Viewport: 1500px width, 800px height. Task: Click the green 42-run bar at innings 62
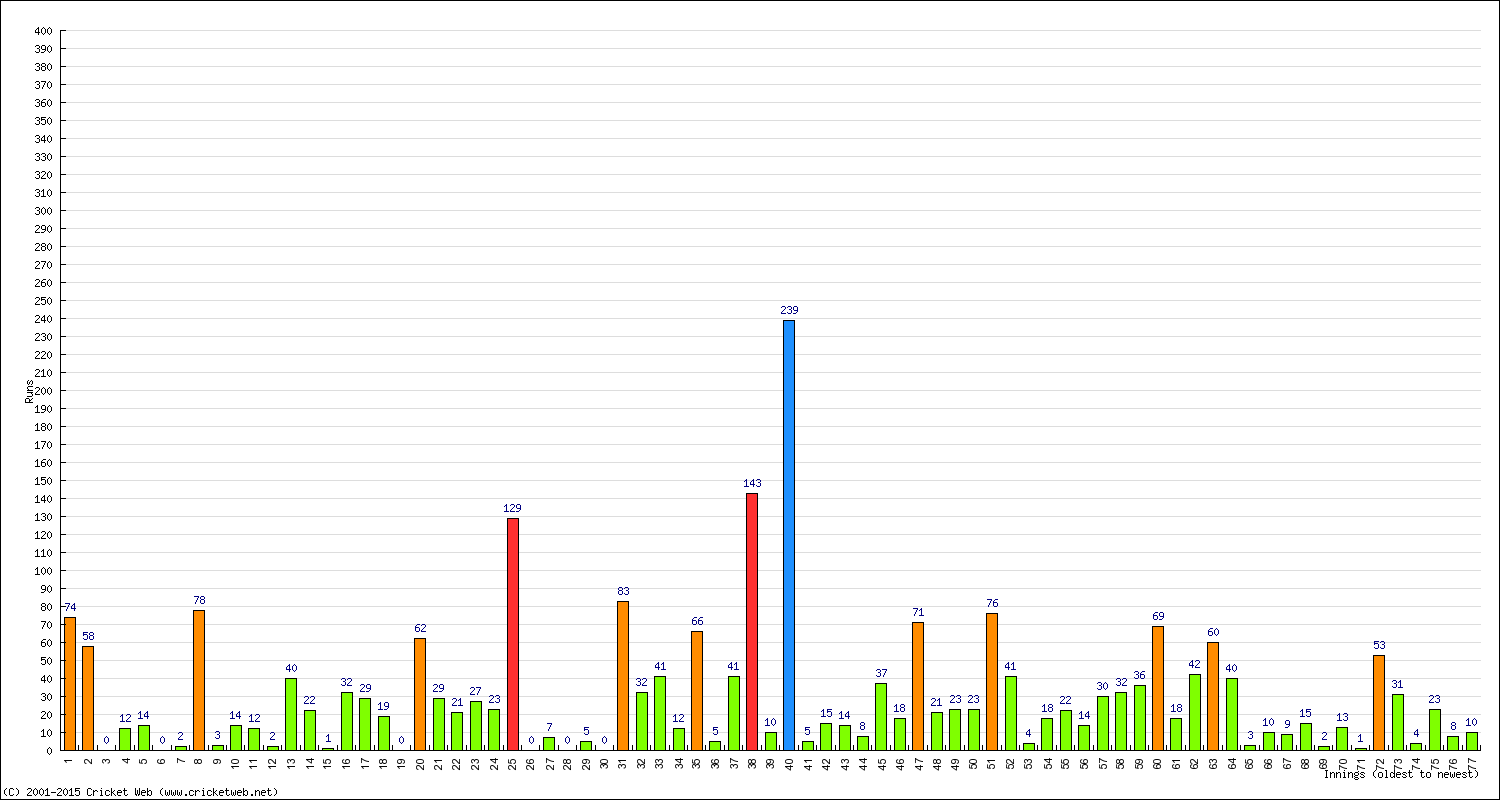pos(1195,712)
